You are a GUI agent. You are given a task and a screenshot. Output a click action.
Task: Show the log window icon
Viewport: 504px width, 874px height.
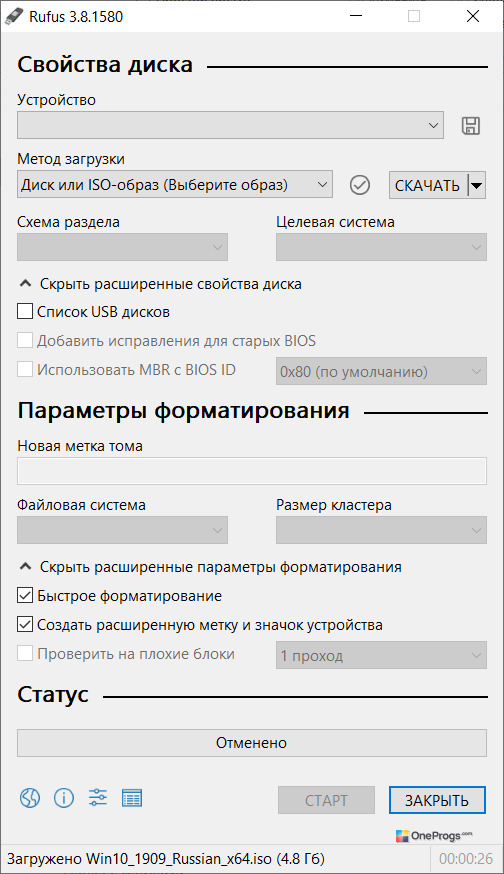point(132,798)
